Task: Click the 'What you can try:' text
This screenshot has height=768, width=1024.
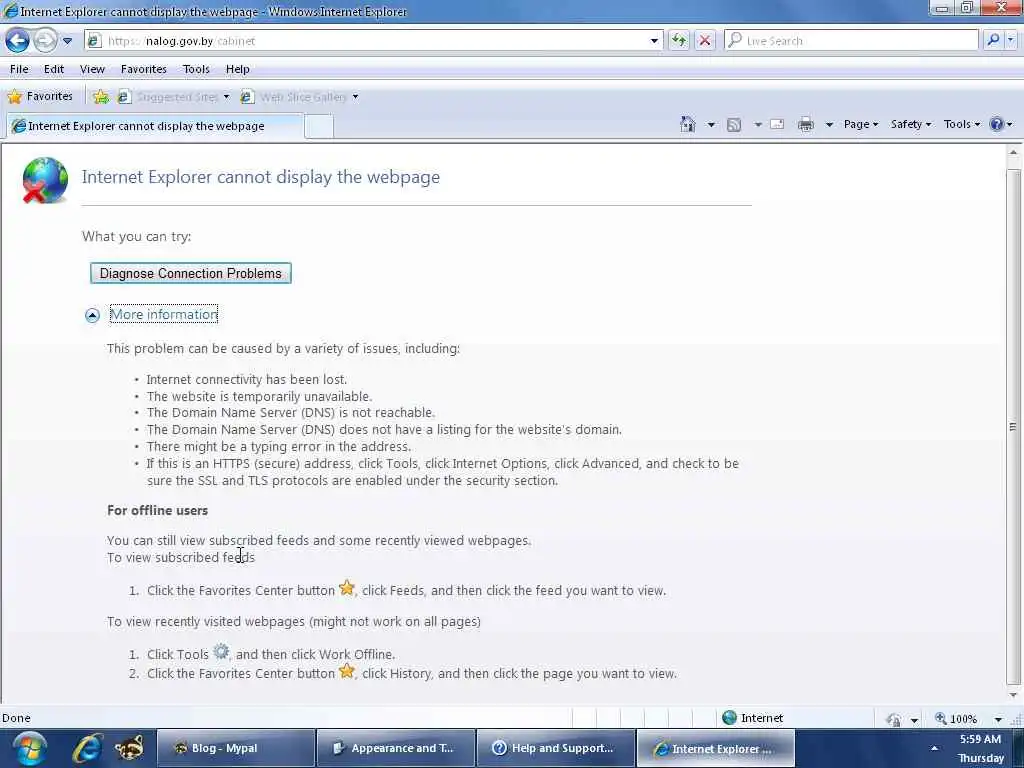Action: [x=136, y=236]
